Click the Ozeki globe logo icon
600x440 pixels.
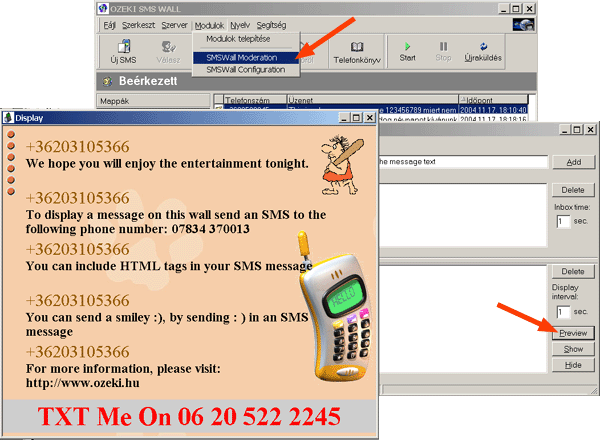click(x=523, y=25)
